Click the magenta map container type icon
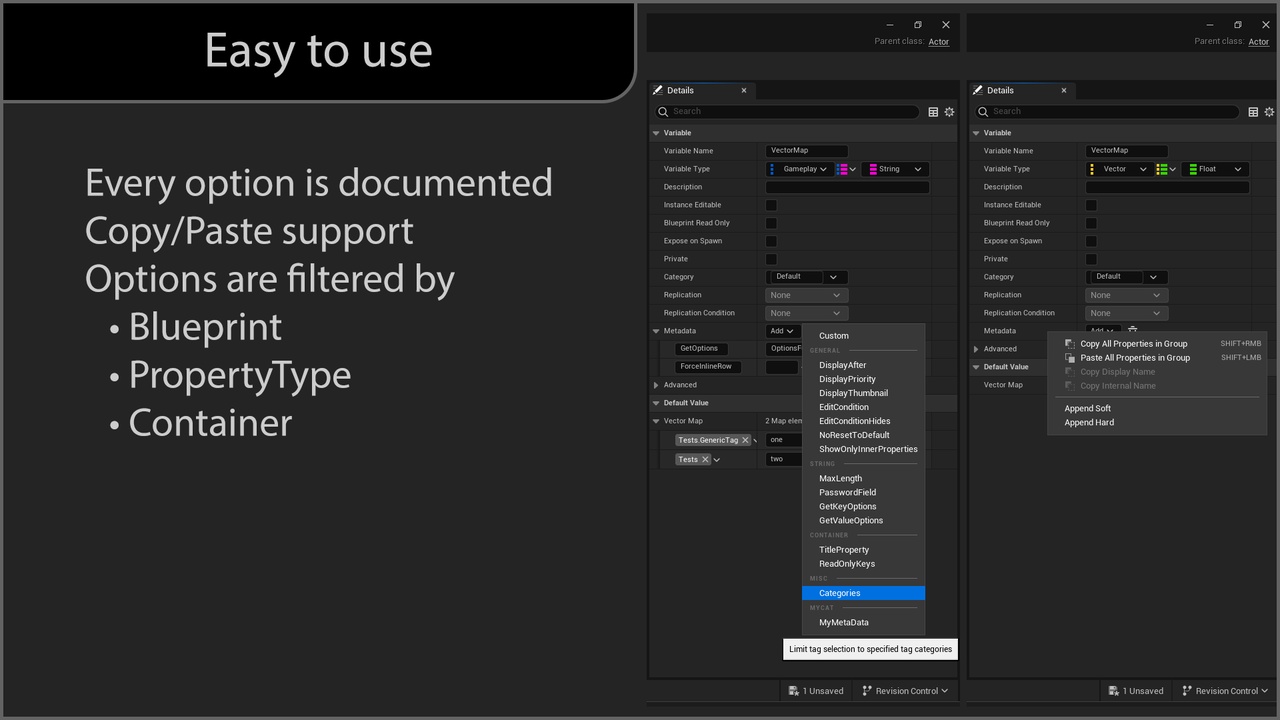 [842, 169]
